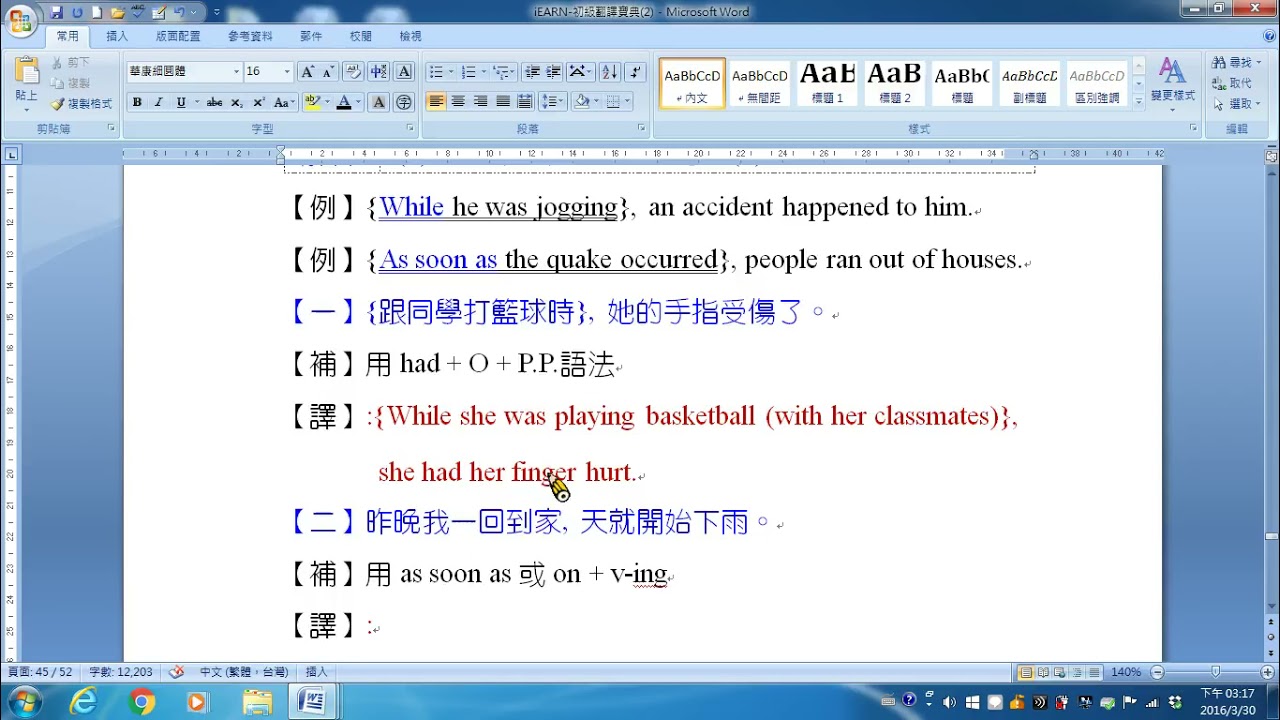Save the document from the quick access toolbar

pos(57,13)
